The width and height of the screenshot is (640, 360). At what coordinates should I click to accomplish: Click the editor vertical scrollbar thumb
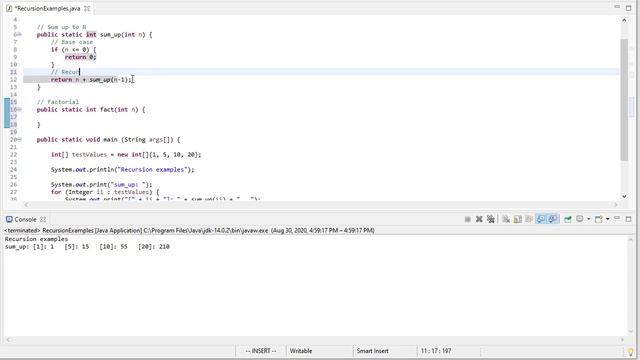pyautogui.click(x=624, y=100)
